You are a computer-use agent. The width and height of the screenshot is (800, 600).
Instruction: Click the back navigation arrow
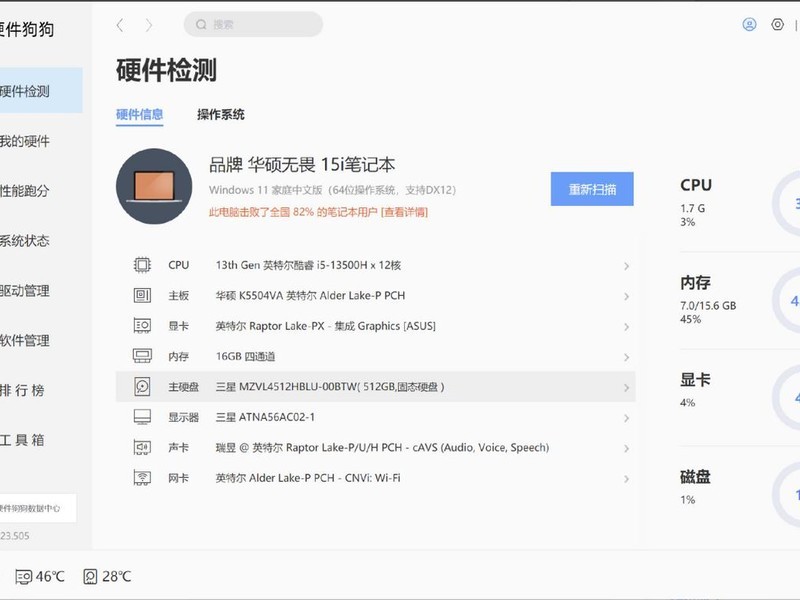point(120,25)
